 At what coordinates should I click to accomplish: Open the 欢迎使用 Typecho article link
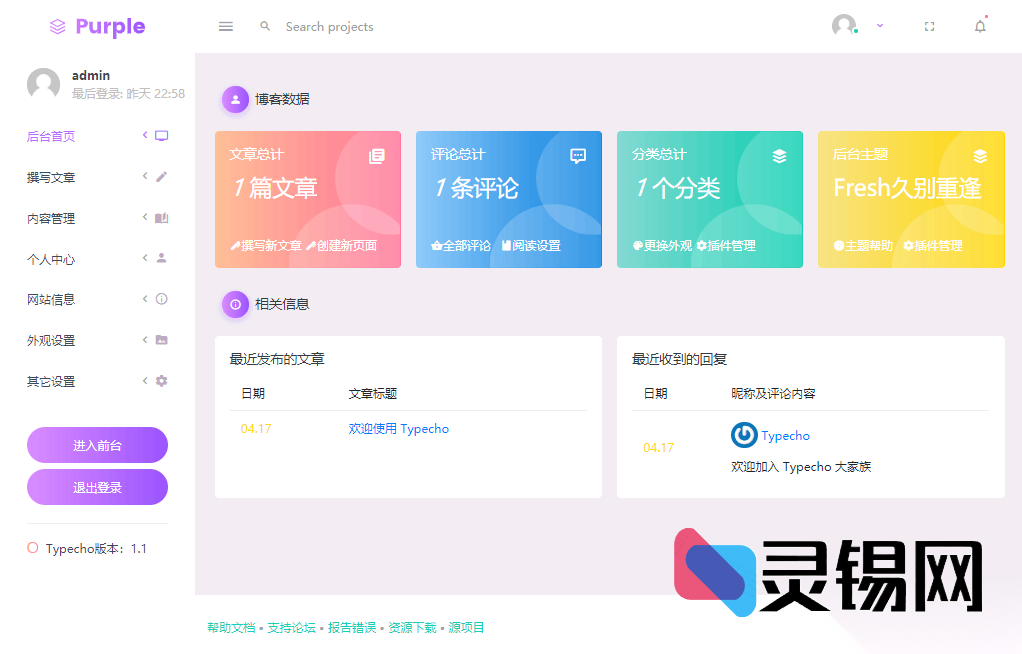398,429
